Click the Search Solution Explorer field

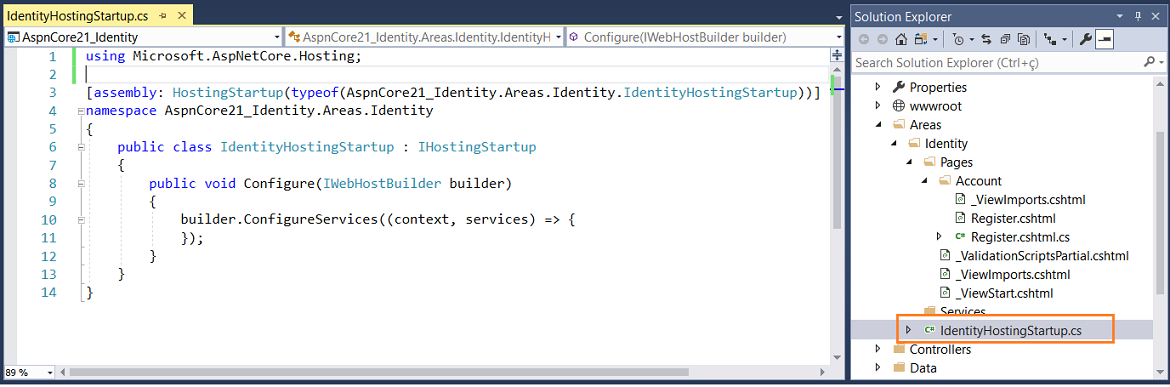(x=997, y=63)
